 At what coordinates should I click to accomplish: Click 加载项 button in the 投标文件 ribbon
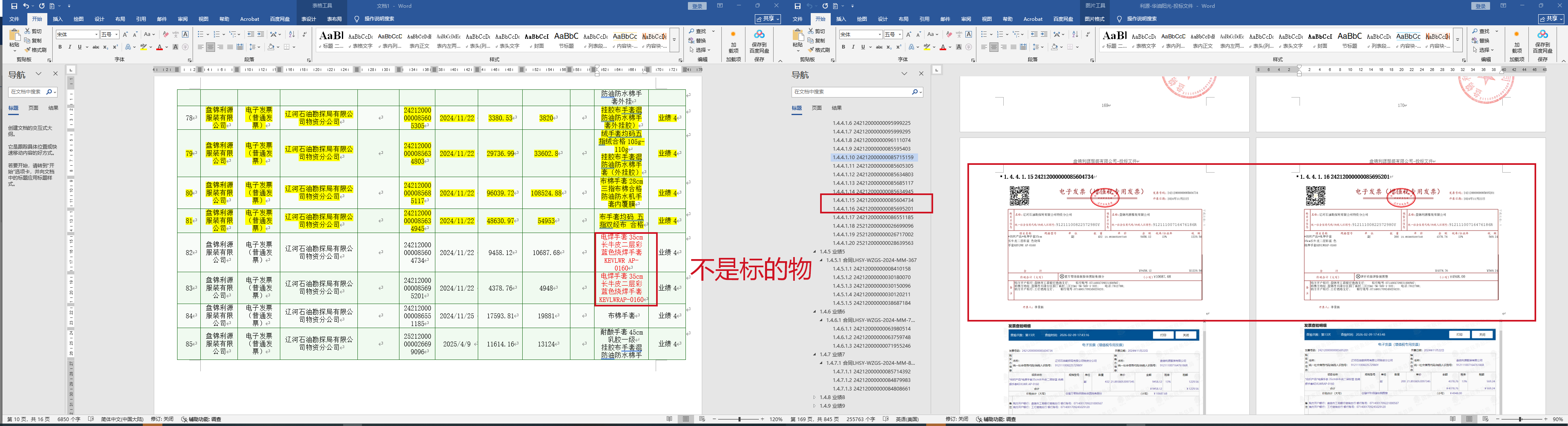(1516, 41)
